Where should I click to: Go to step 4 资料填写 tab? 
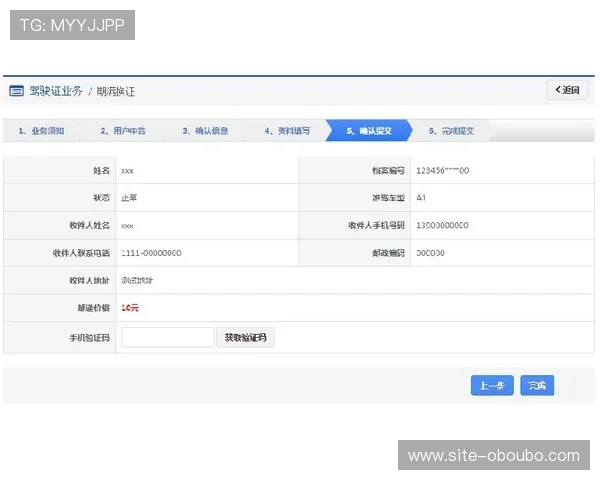[x=288, y=131]
